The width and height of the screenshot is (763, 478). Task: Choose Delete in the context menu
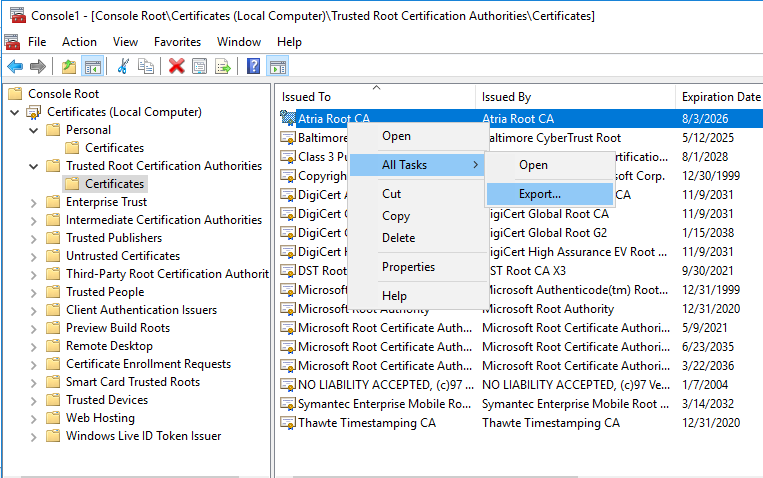tap(418, 238)
